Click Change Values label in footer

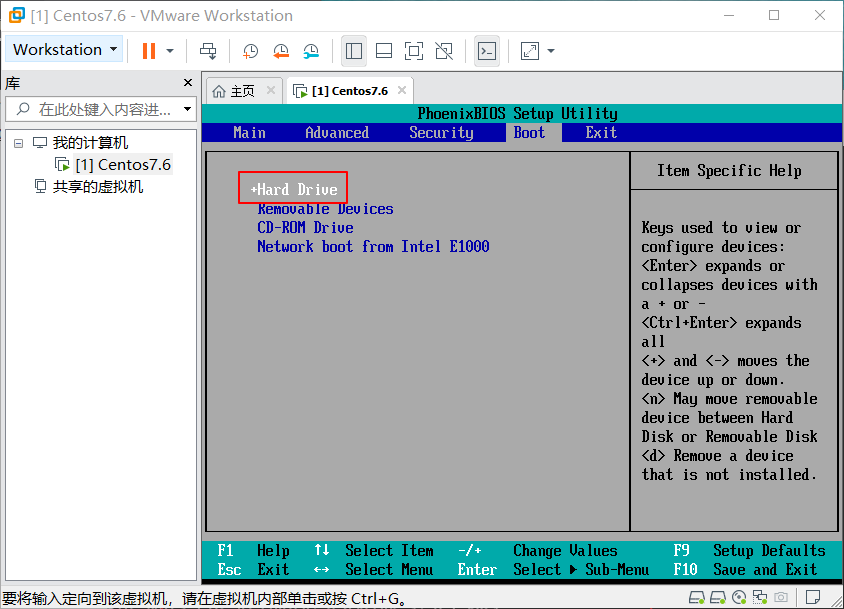coord(565,551)
